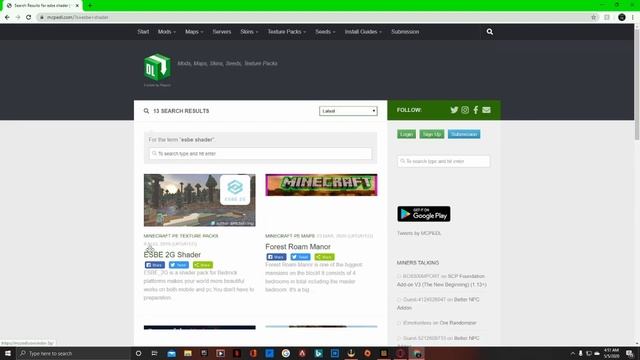
Task: Open SCP Foundation Add-on comment link
Action: (442, 280)
